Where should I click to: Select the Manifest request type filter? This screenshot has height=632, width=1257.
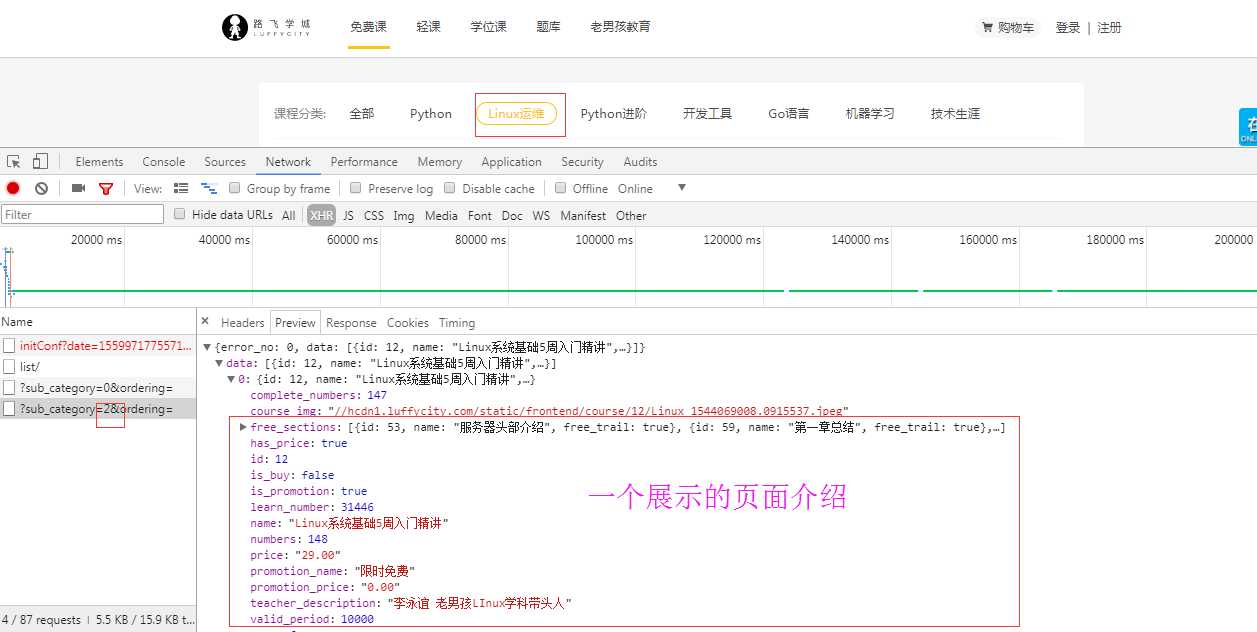coord(583,215)
